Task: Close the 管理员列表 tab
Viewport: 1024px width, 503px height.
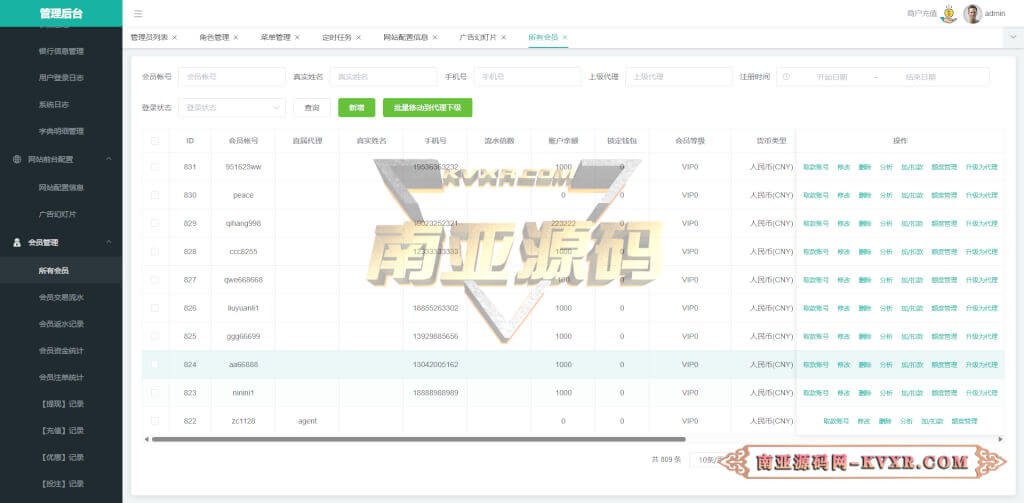Action: tap(174, 37)
